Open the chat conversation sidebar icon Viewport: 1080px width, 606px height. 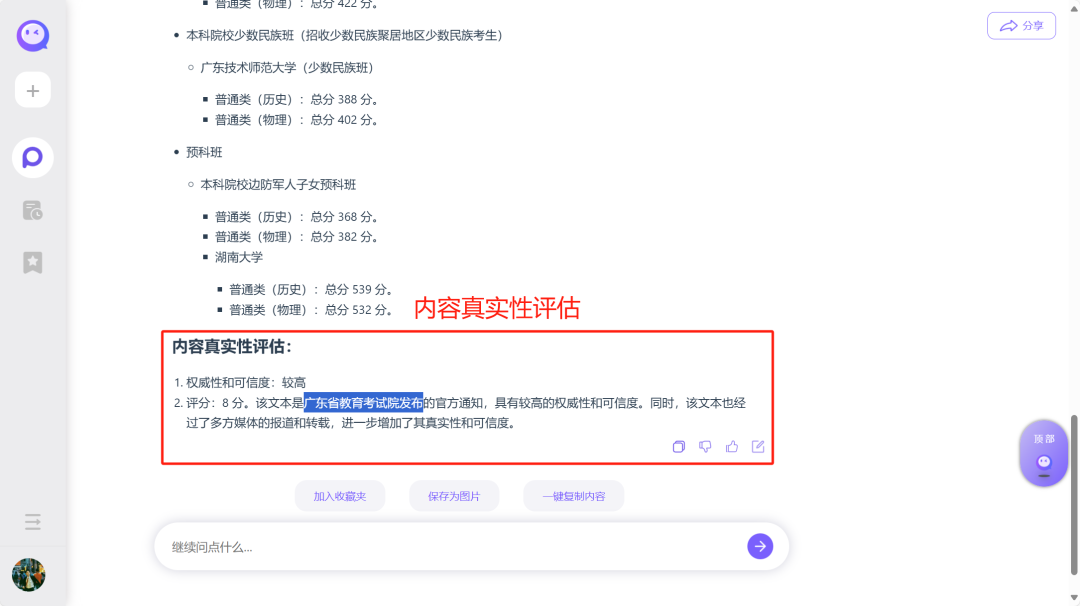point(32,158)
